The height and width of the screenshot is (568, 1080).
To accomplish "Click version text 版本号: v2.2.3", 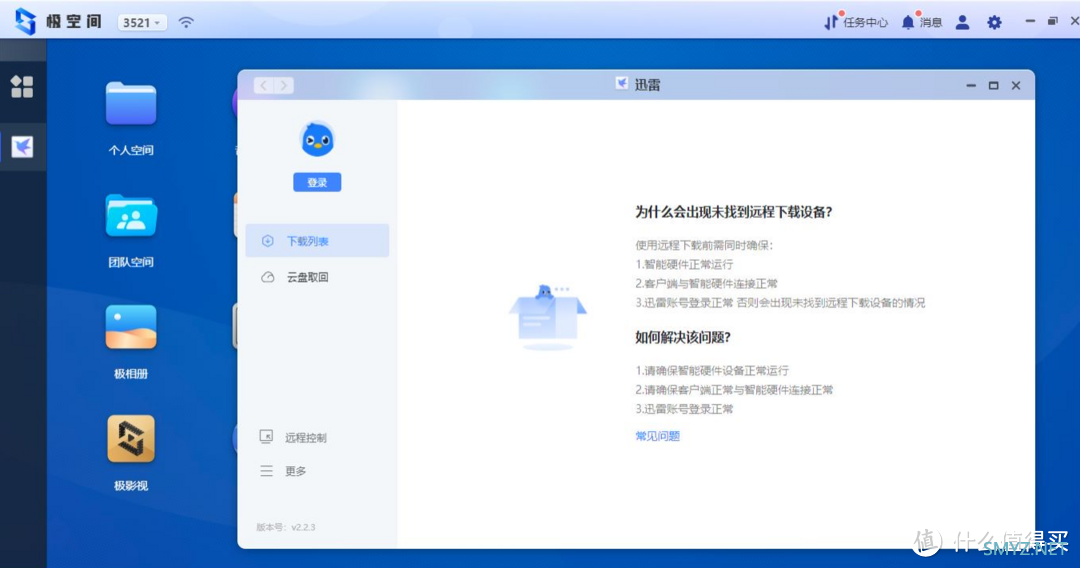I will point(286,527).
